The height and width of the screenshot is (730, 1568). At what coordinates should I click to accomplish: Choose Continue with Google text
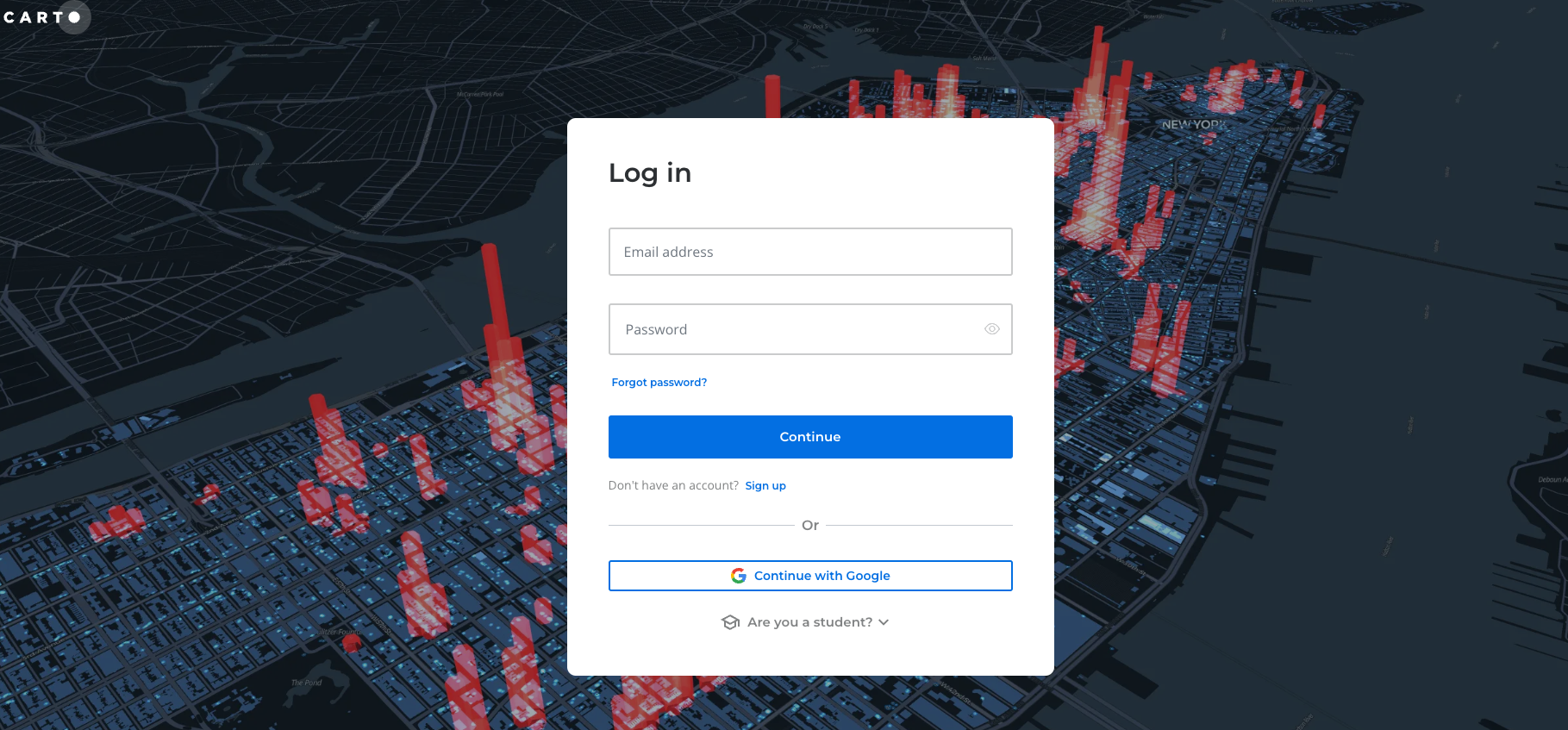[821, 576]
